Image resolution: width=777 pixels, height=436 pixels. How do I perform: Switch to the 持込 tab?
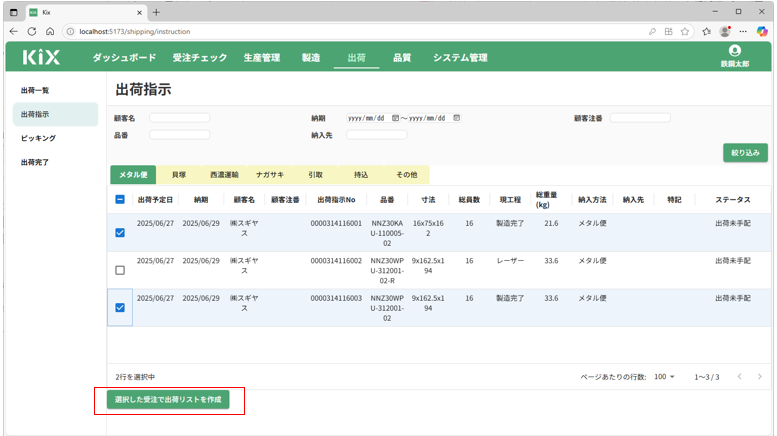(x=361, y=174)
